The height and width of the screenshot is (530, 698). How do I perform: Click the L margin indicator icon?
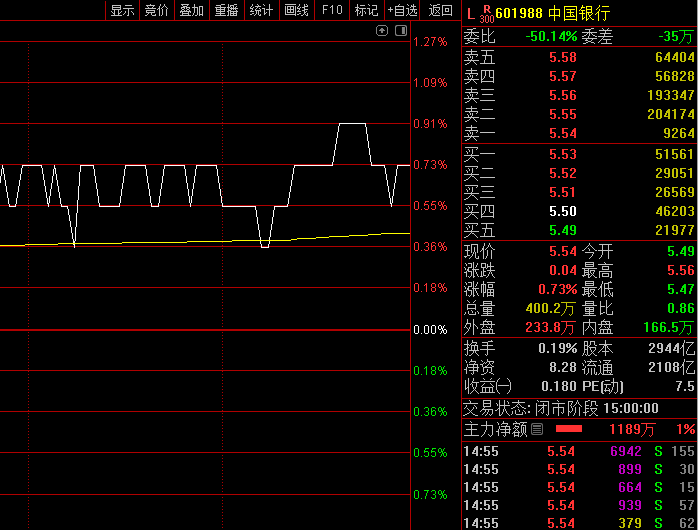[x=471, y=14]
